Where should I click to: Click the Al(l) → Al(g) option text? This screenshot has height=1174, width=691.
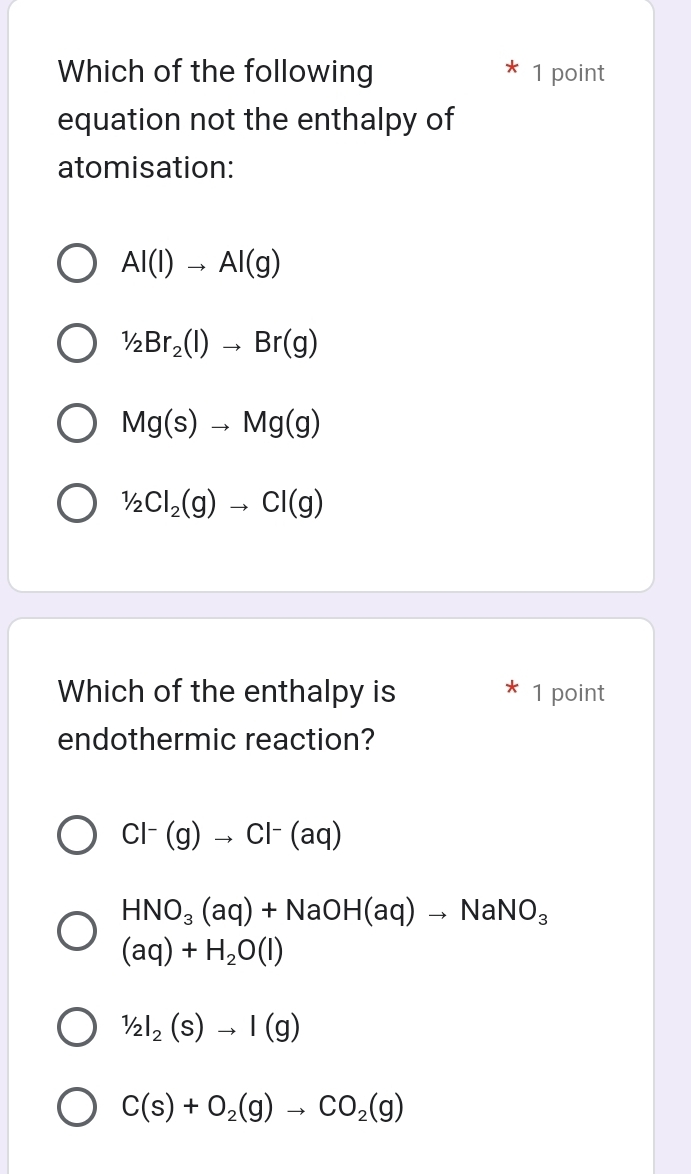200,263
